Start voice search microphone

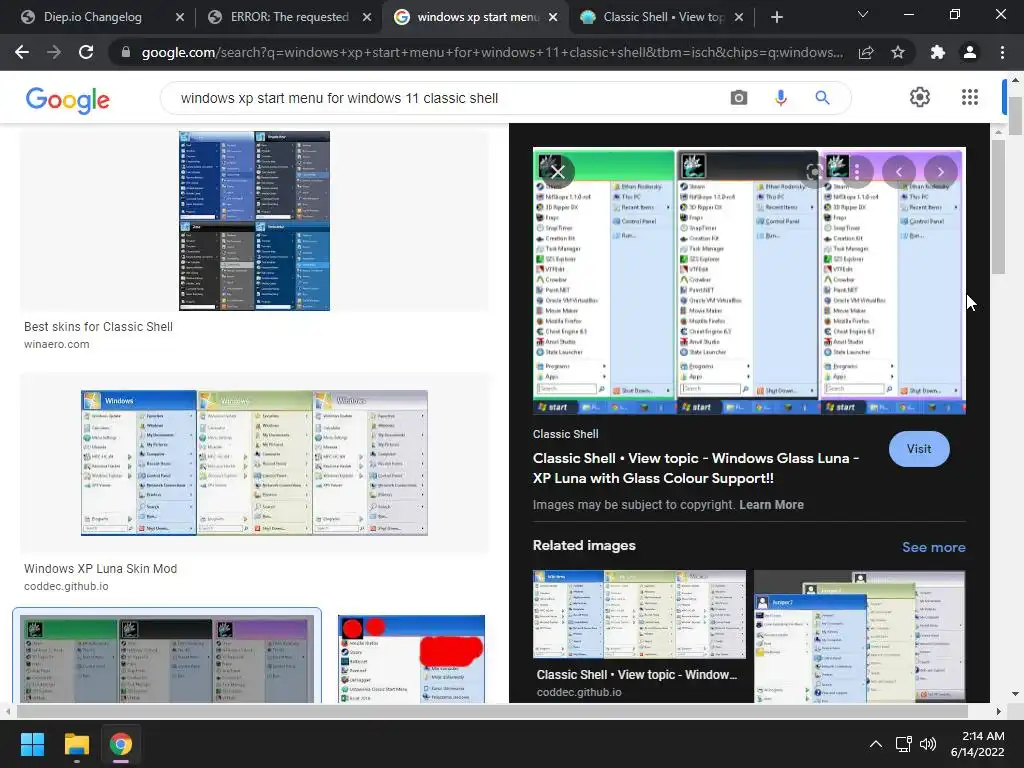coord(780,98)
